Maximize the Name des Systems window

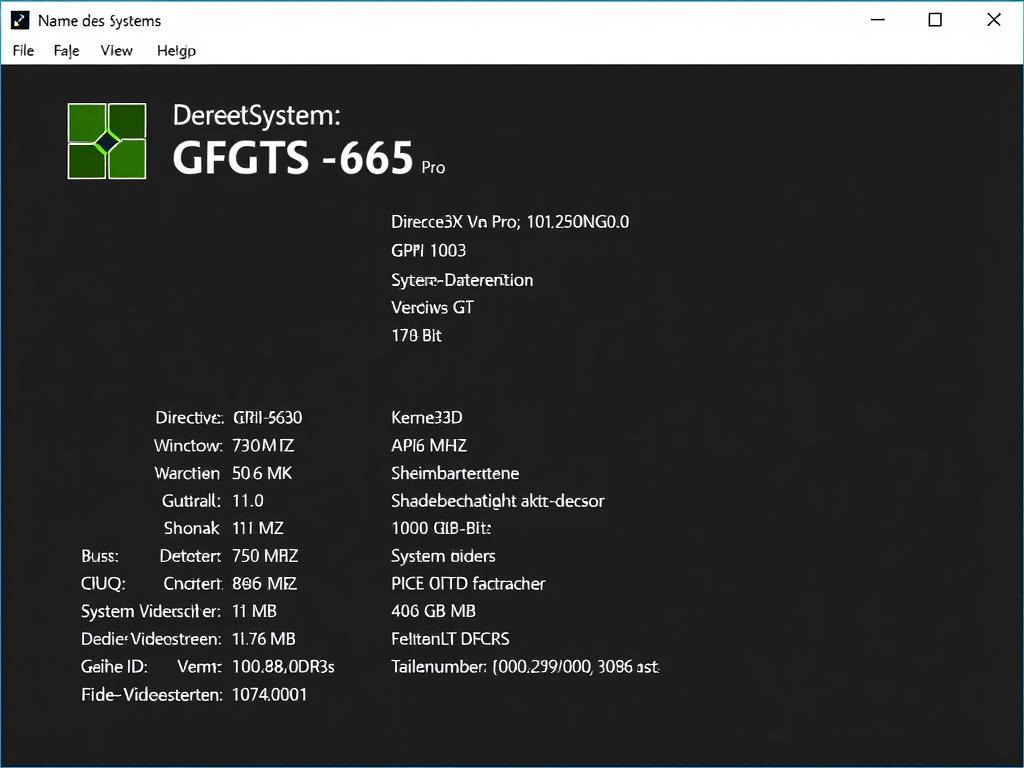coord(935,20)
